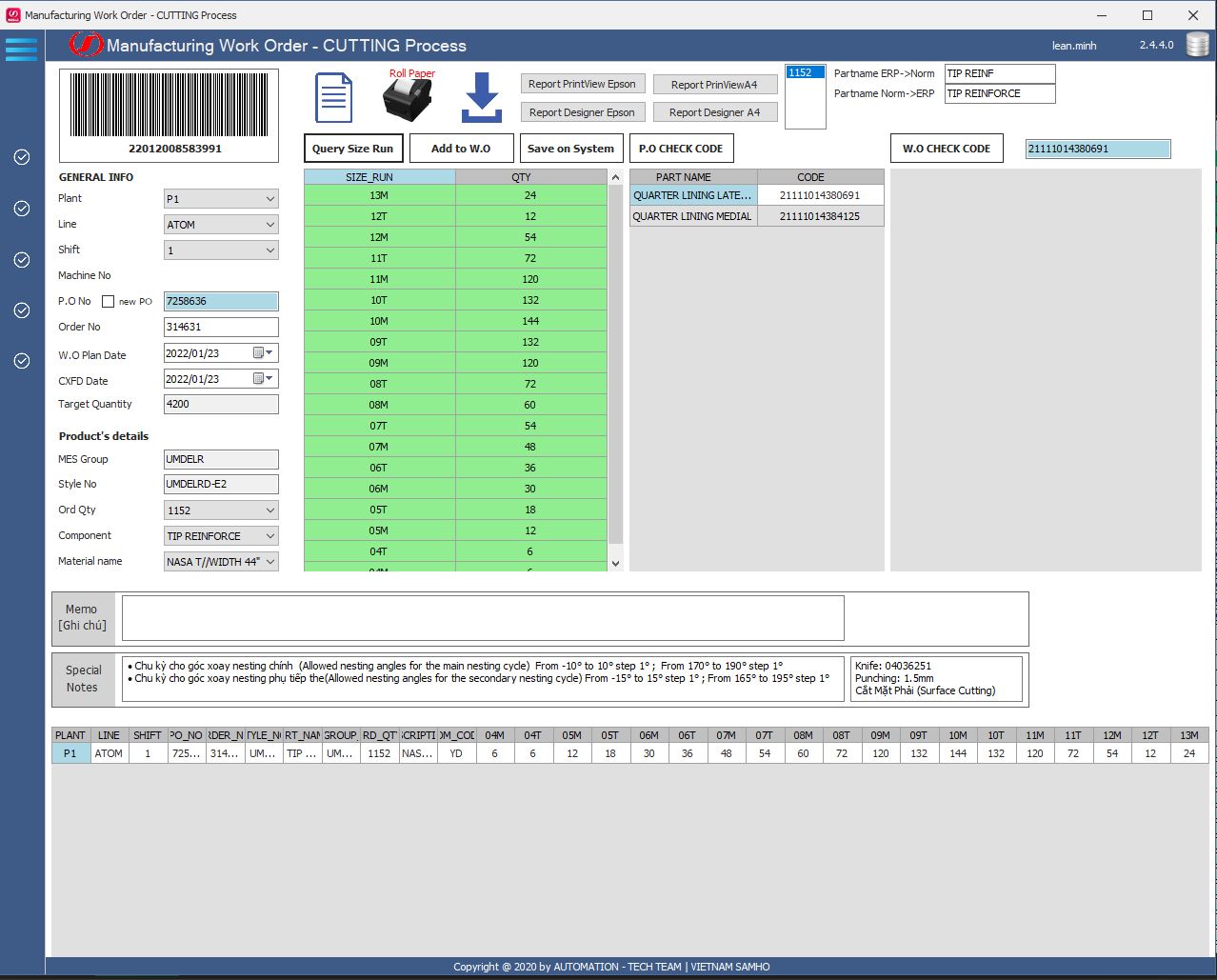
Task: Open the CXFD Date calendar picker
Action: 263,379
